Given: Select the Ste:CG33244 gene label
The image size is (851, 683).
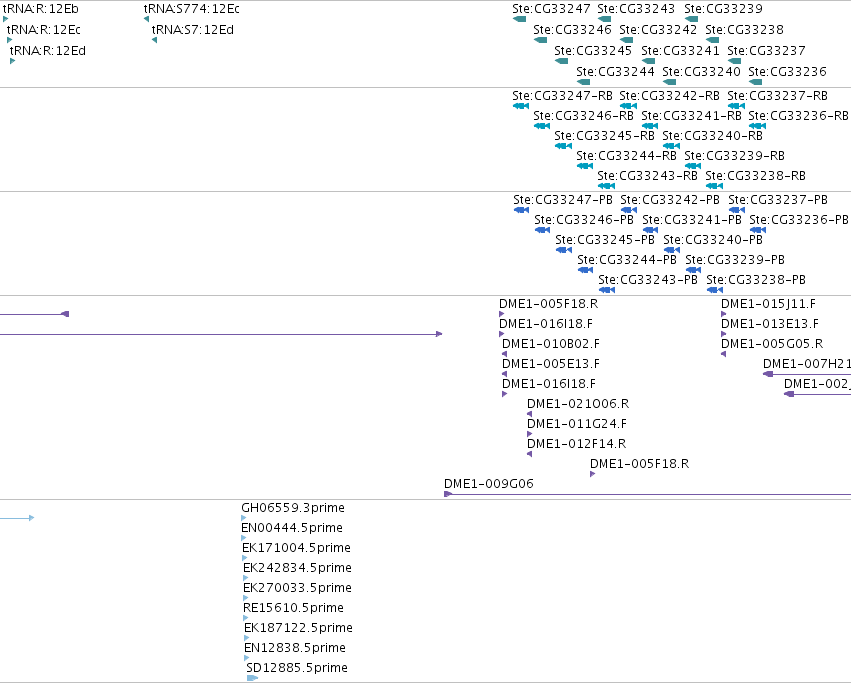Looking at the screenshot, I should (x=615, y=71).
